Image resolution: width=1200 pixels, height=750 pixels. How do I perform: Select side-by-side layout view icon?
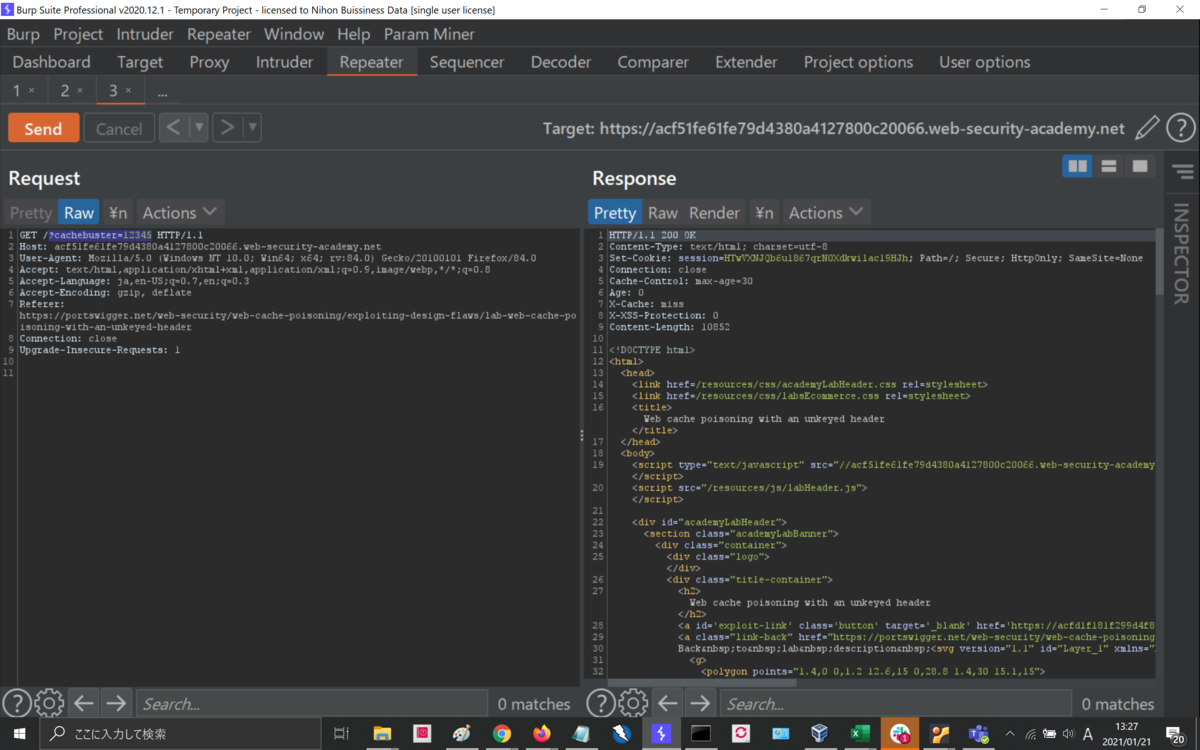[1077, 166]
